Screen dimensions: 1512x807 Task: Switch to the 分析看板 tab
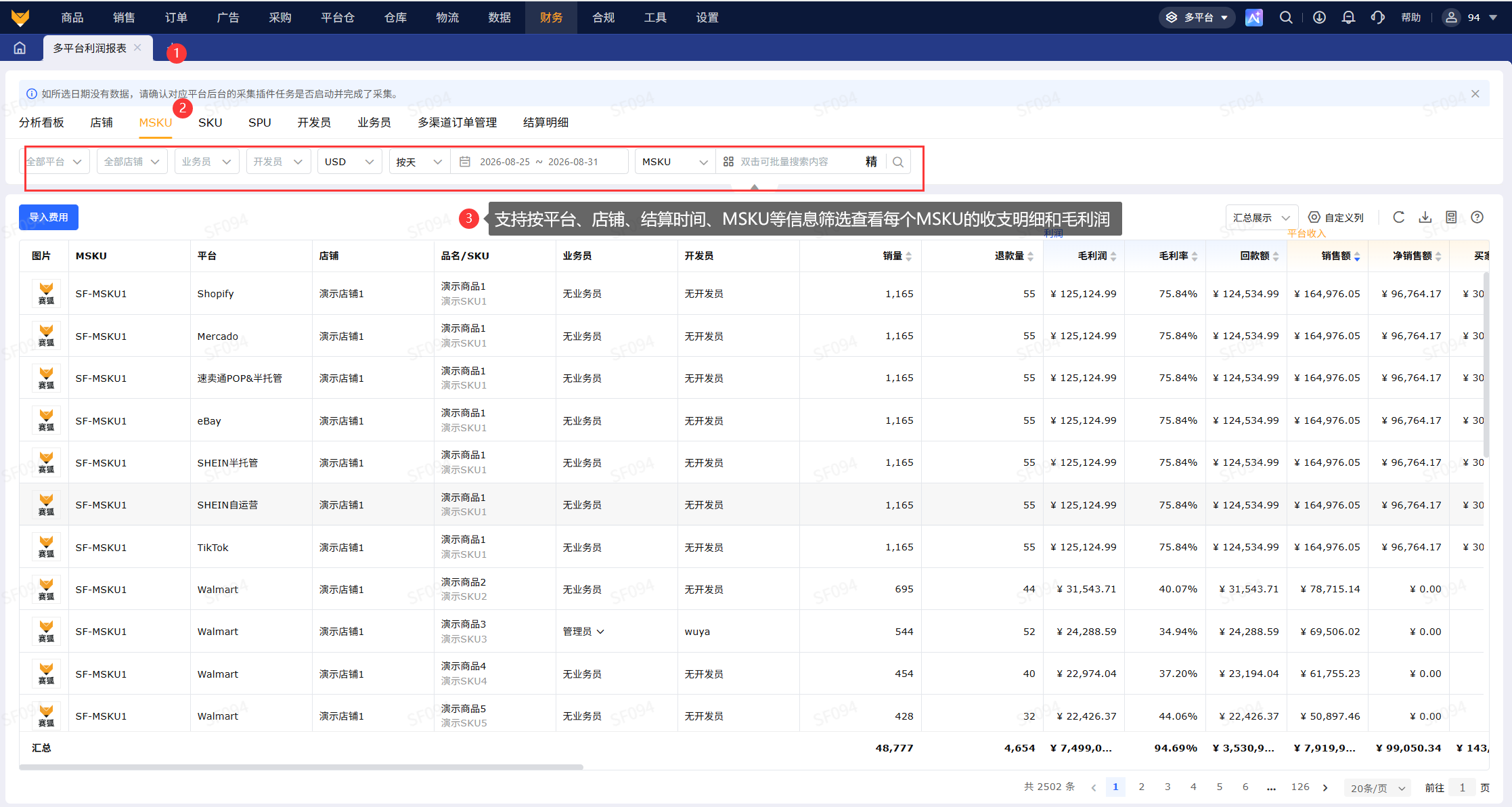click(41, 123)
